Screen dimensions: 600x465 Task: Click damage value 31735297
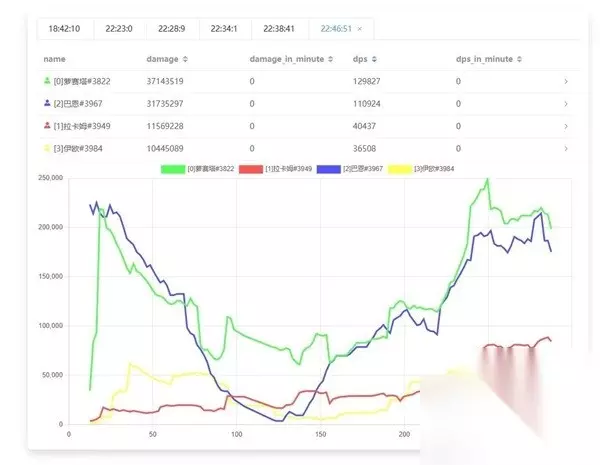click(x=165, y=104)
